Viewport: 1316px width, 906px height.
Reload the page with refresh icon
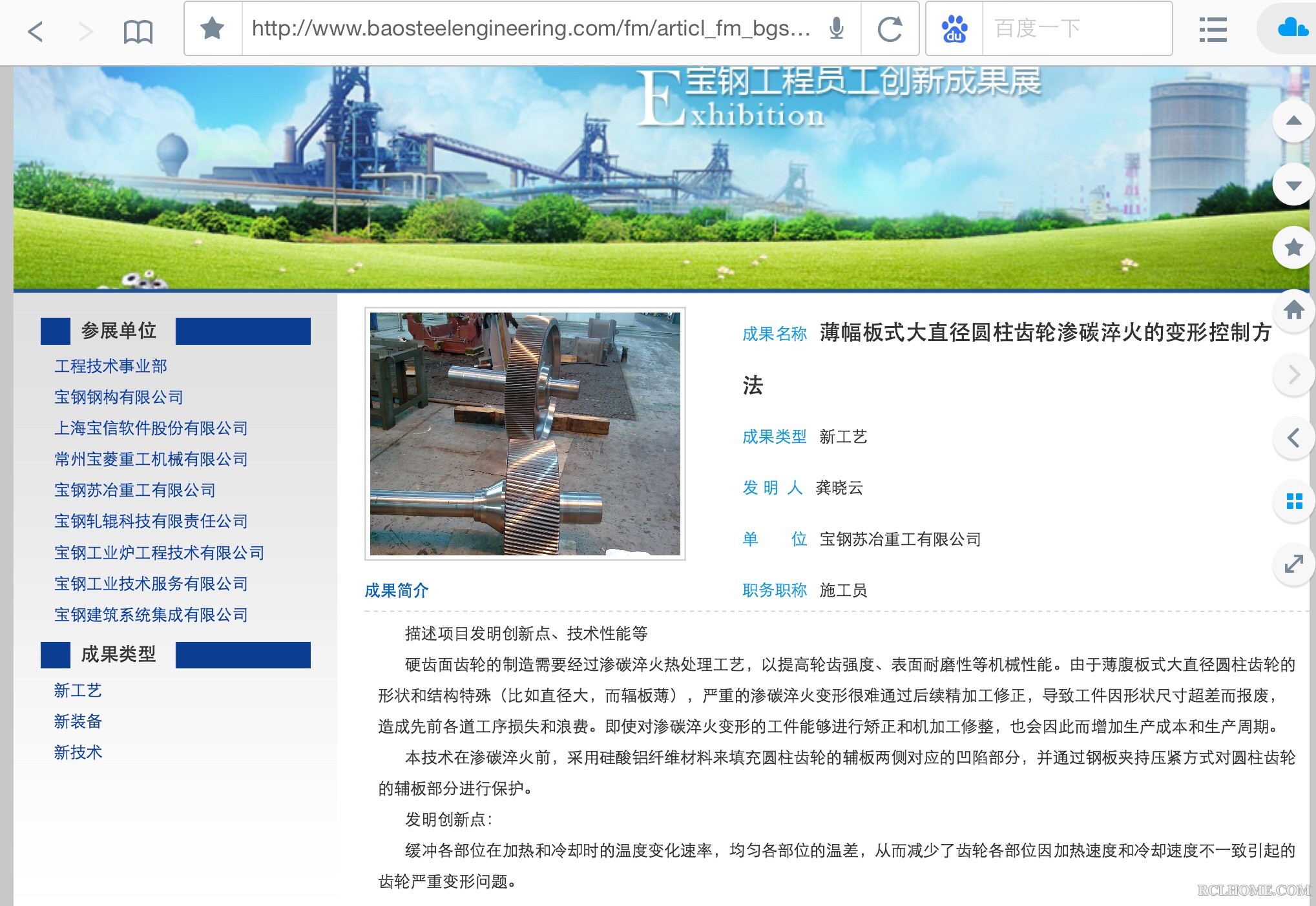[890, 28]
